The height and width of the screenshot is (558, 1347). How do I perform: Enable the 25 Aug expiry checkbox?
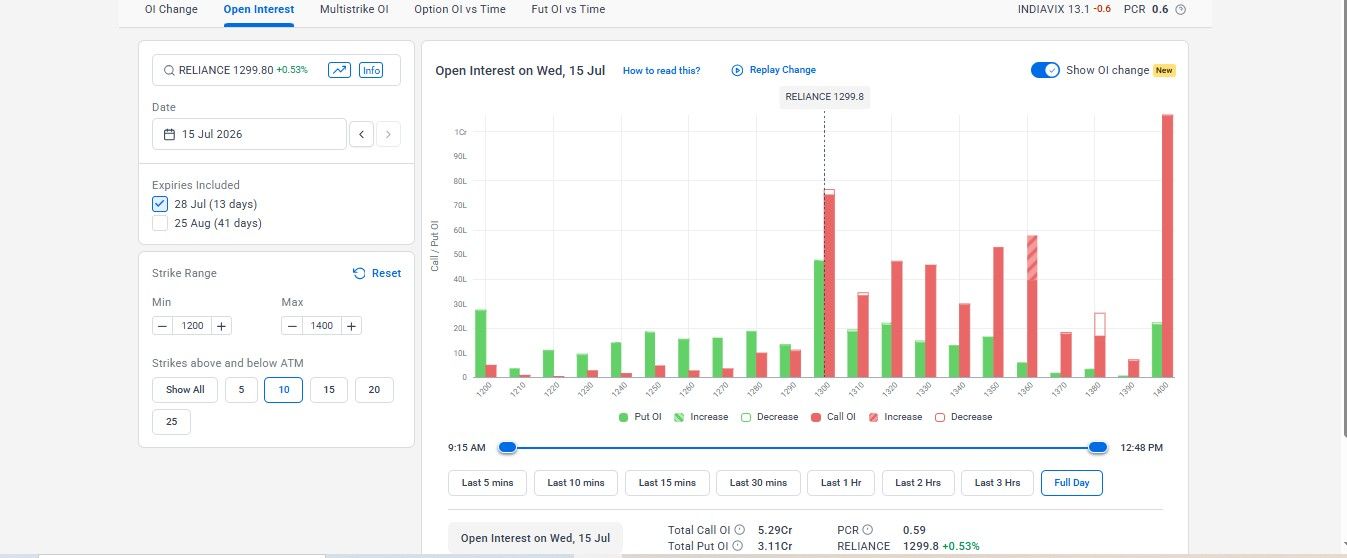click(x=160, y=223)
